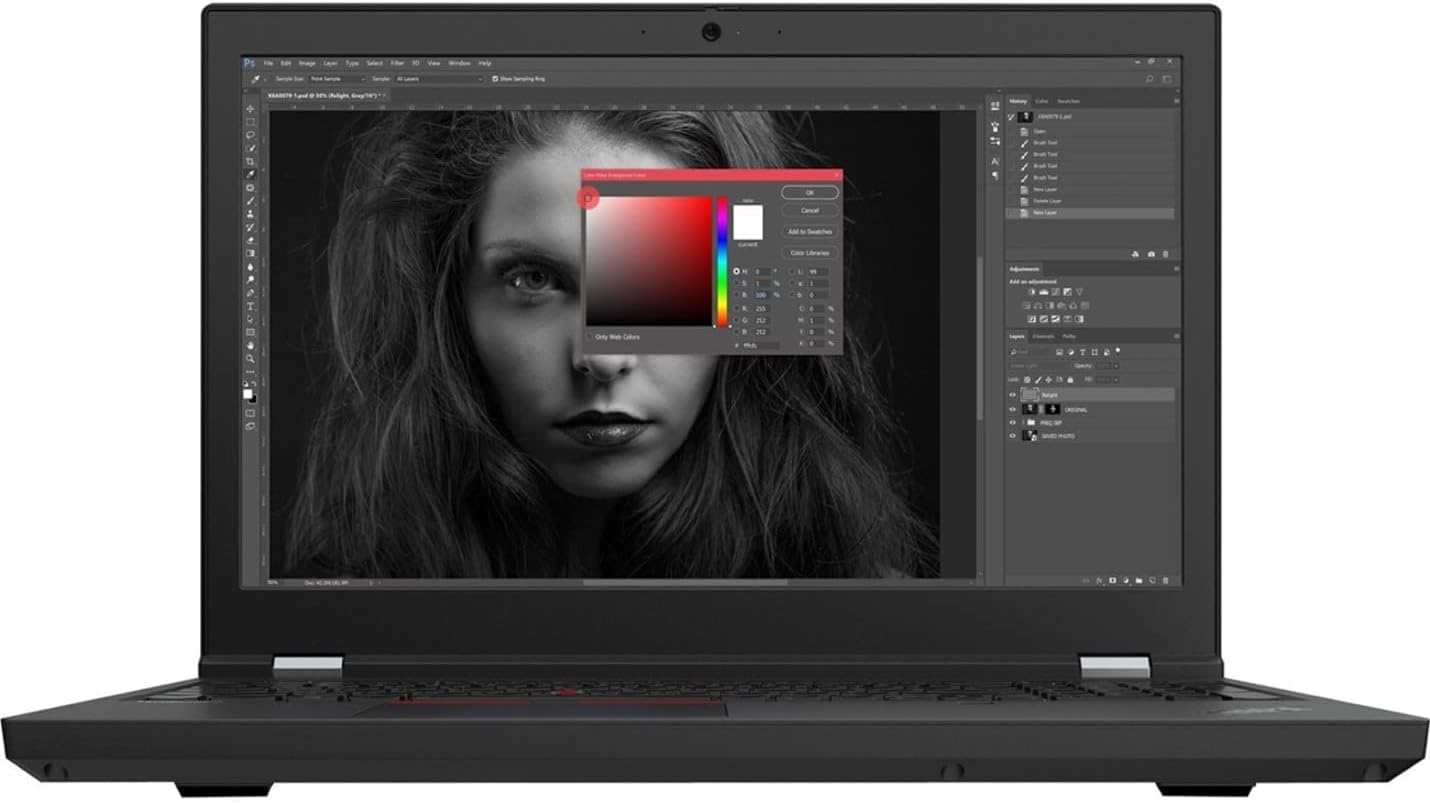Click the trash icon in History panel

coord(1165,254)
